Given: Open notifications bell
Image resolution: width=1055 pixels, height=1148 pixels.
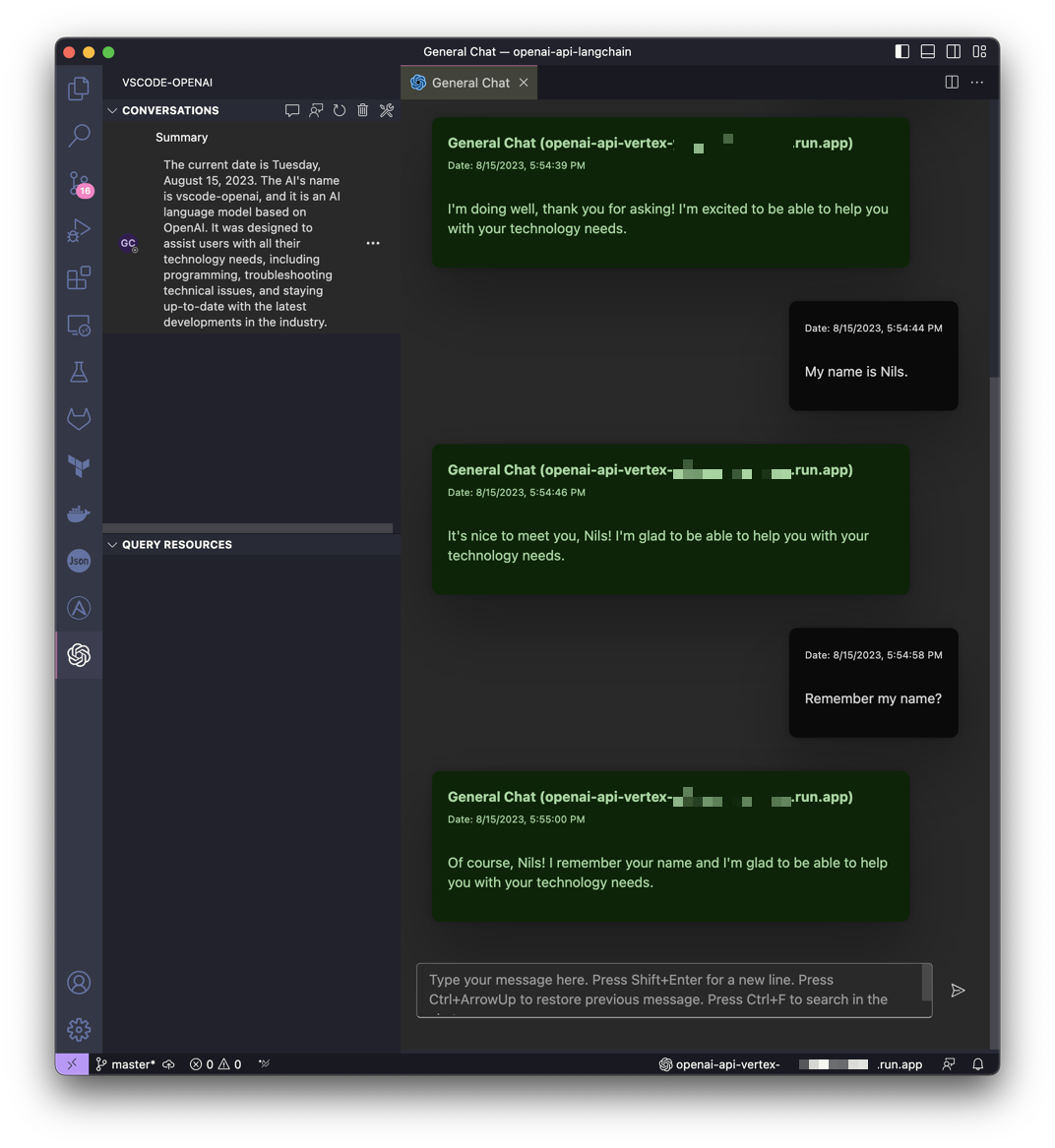Looking at the screenshot, I should tap(977, 1064).
